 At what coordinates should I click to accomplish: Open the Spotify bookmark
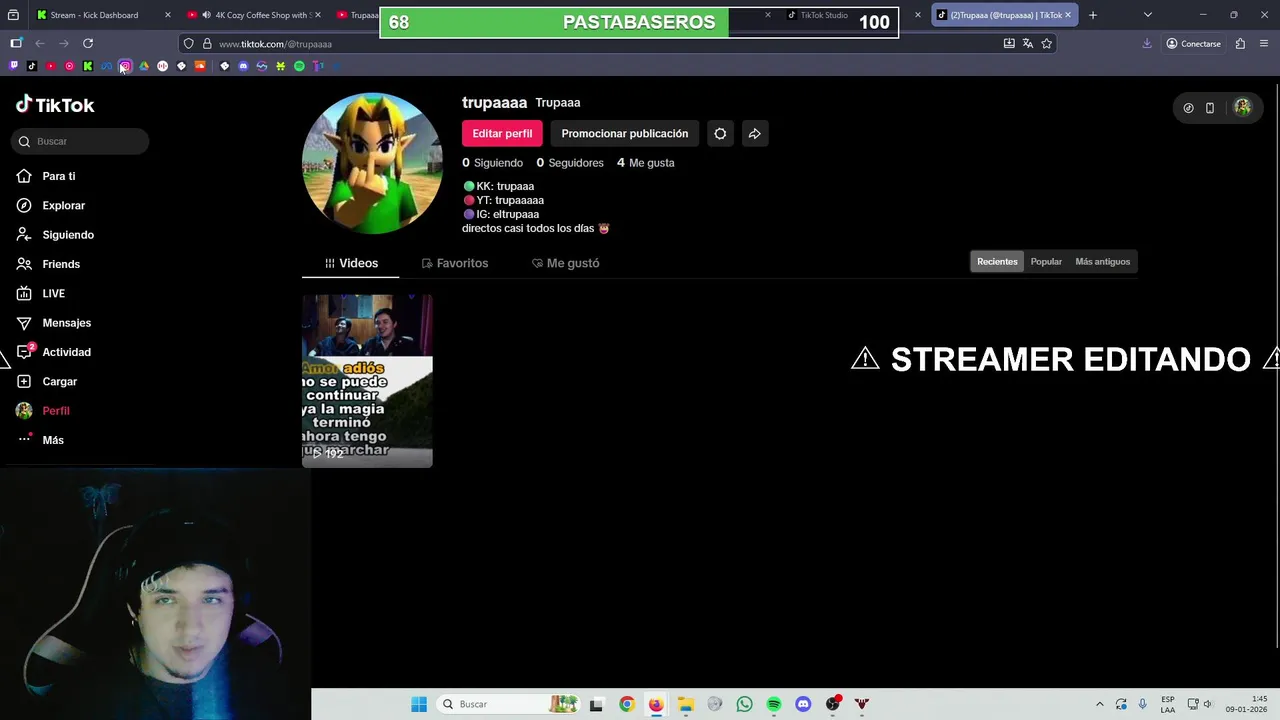[299, 66]
